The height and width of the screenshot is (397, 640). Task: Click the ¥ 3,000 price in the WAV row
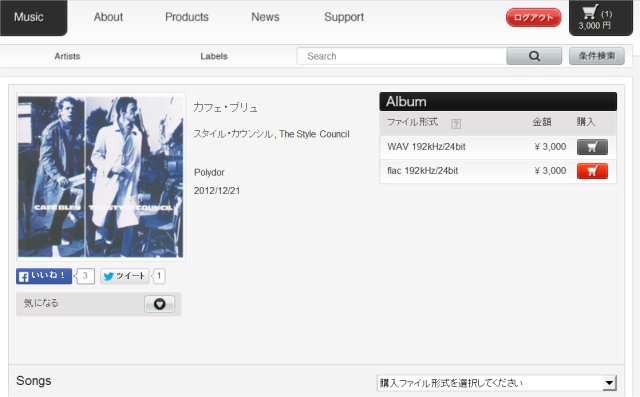point(550,147)
